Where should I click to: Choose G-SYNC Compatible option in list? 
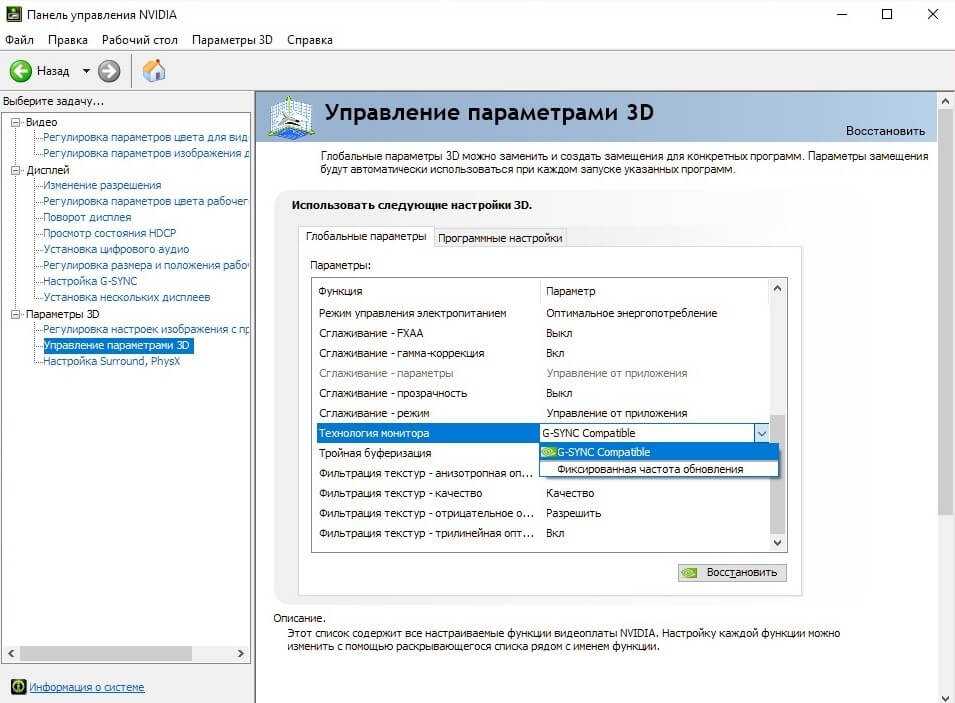(x=658, y=452)
